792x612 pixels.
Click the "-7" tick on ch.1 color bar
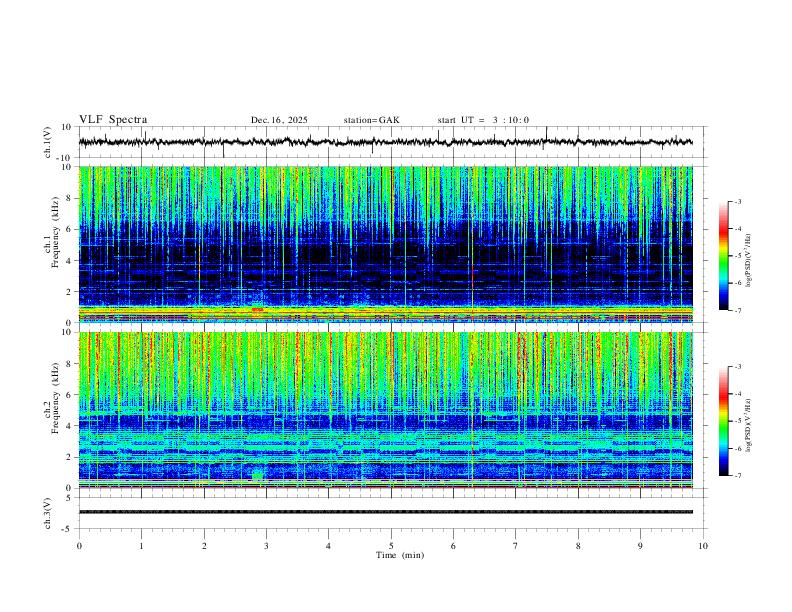pos(738,310)
